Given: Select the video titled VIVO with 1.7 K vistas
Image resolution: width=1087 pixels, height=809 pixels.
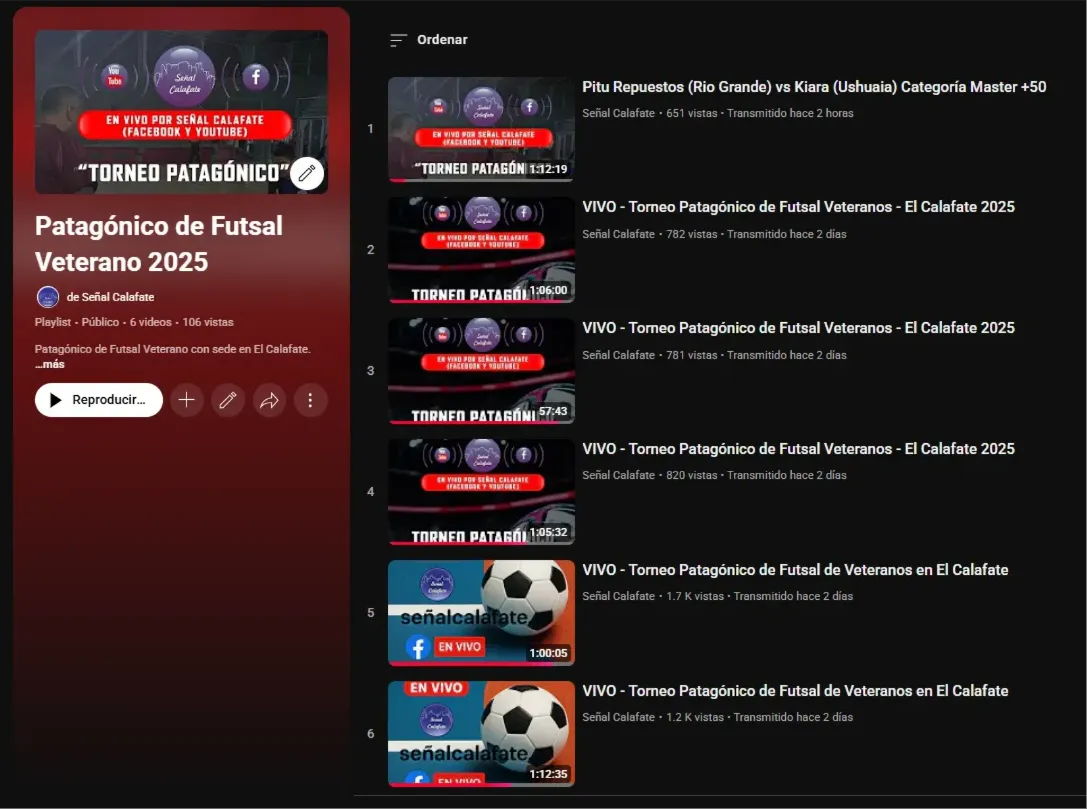Looking at the screenshot, I should pos(793,569).
